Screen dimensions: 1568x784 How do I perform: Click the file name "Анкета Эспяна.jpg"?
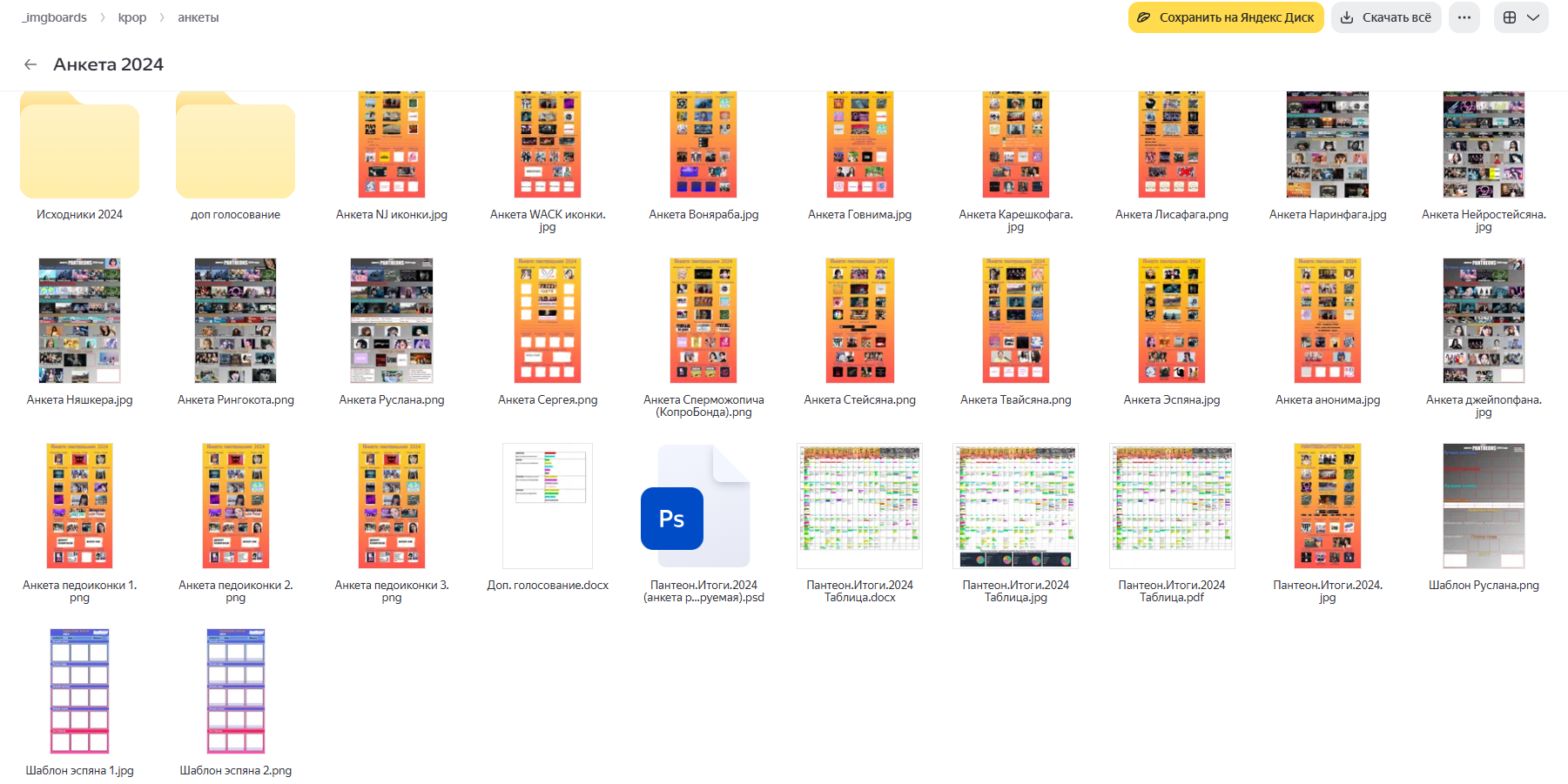click(x=1172, y=400)
